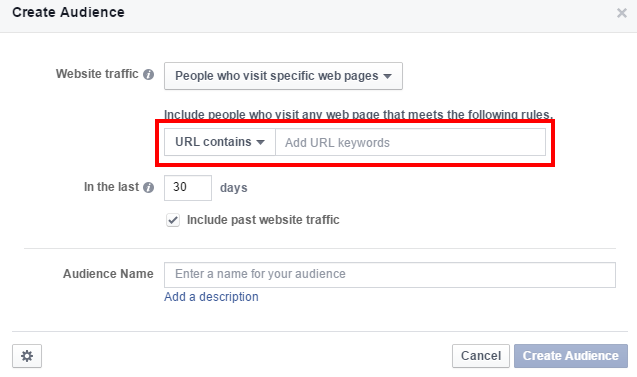
Task: Click the Create Audience dialog title
Action: click(68, 13)
